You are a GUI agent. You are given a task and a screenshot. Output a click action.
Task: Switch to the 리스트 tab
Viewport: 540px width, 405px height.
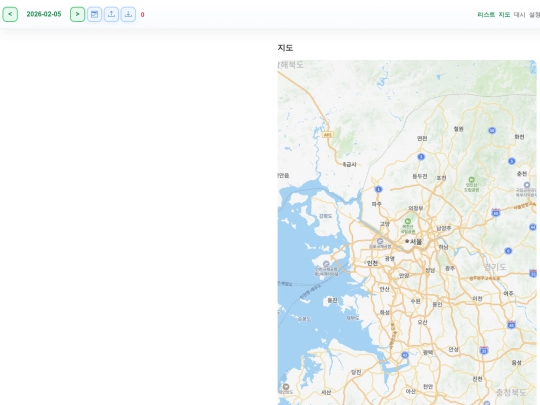pyautogui.click(x=486, y=14)
